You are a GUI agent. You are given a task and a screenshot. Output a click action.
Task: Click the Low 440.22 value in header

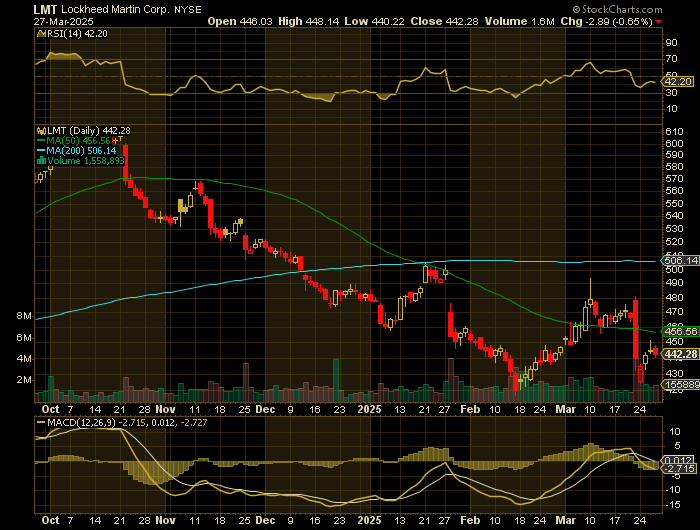click(374, 21)
